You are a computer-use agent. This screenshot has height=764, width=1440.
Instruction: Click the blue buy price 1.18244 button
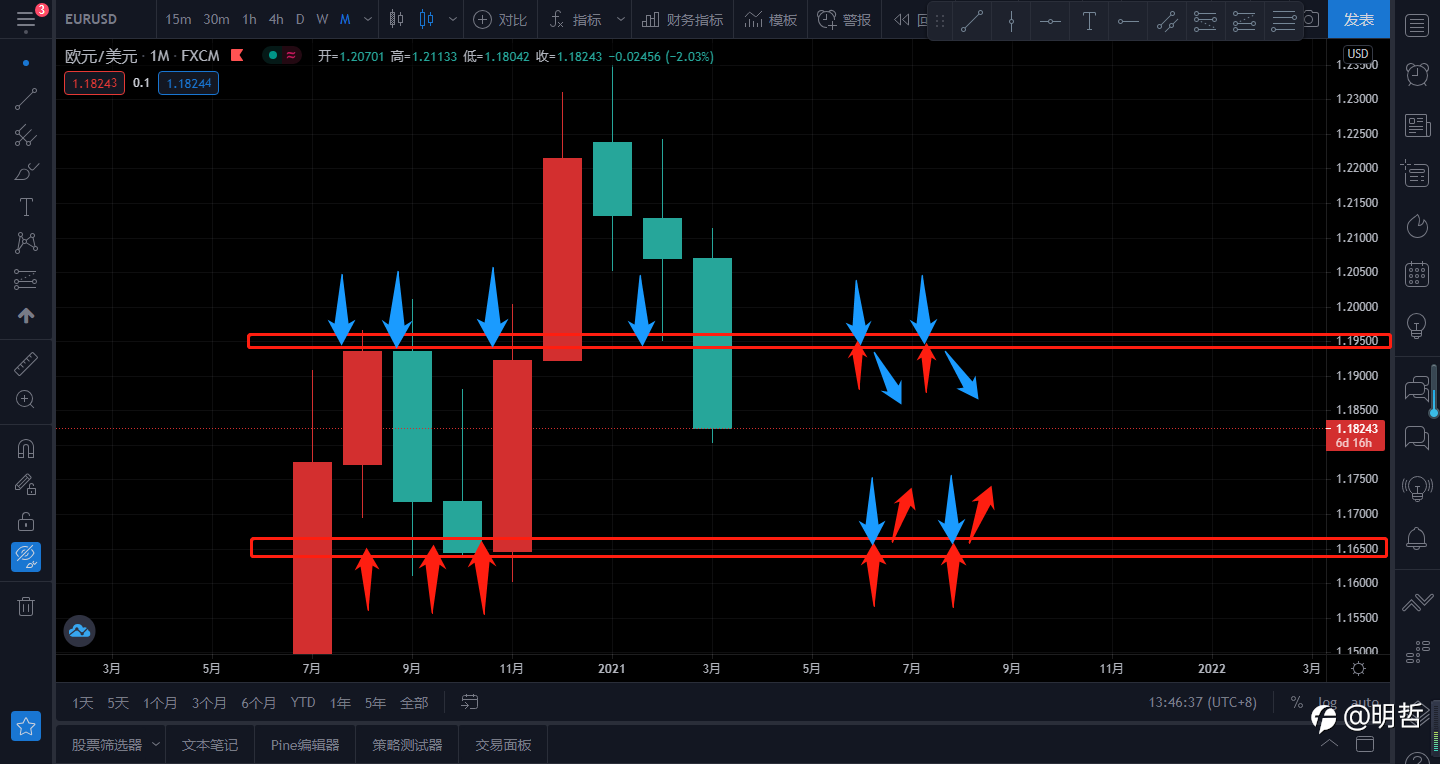point(188,83)
